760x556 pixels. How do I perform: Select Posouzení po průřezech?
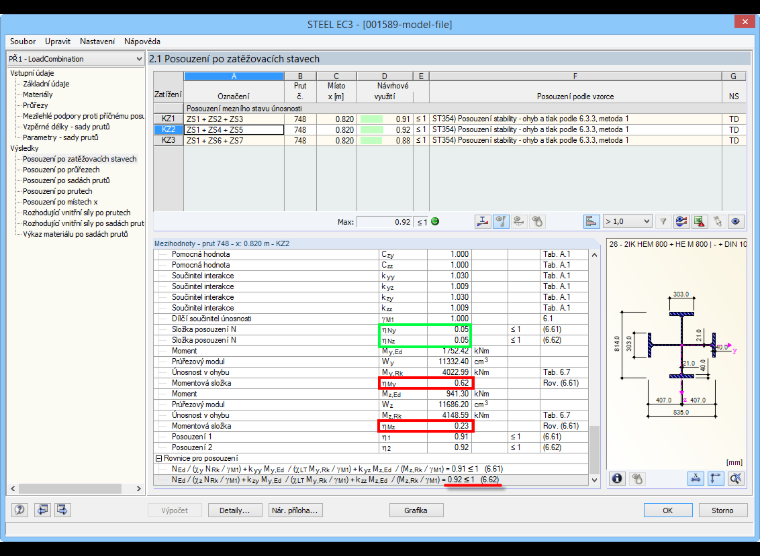point(61,170)
